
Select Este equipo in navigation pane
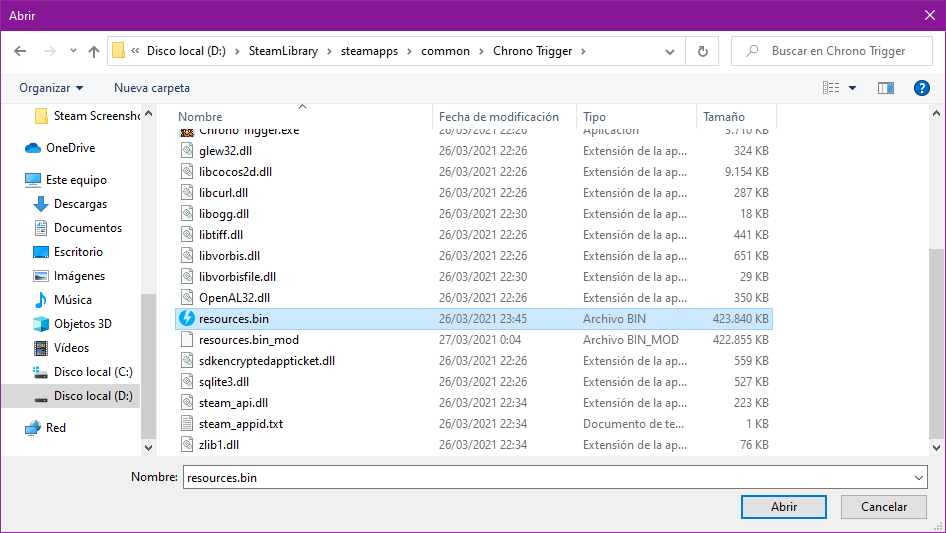[x=66, y=180]
